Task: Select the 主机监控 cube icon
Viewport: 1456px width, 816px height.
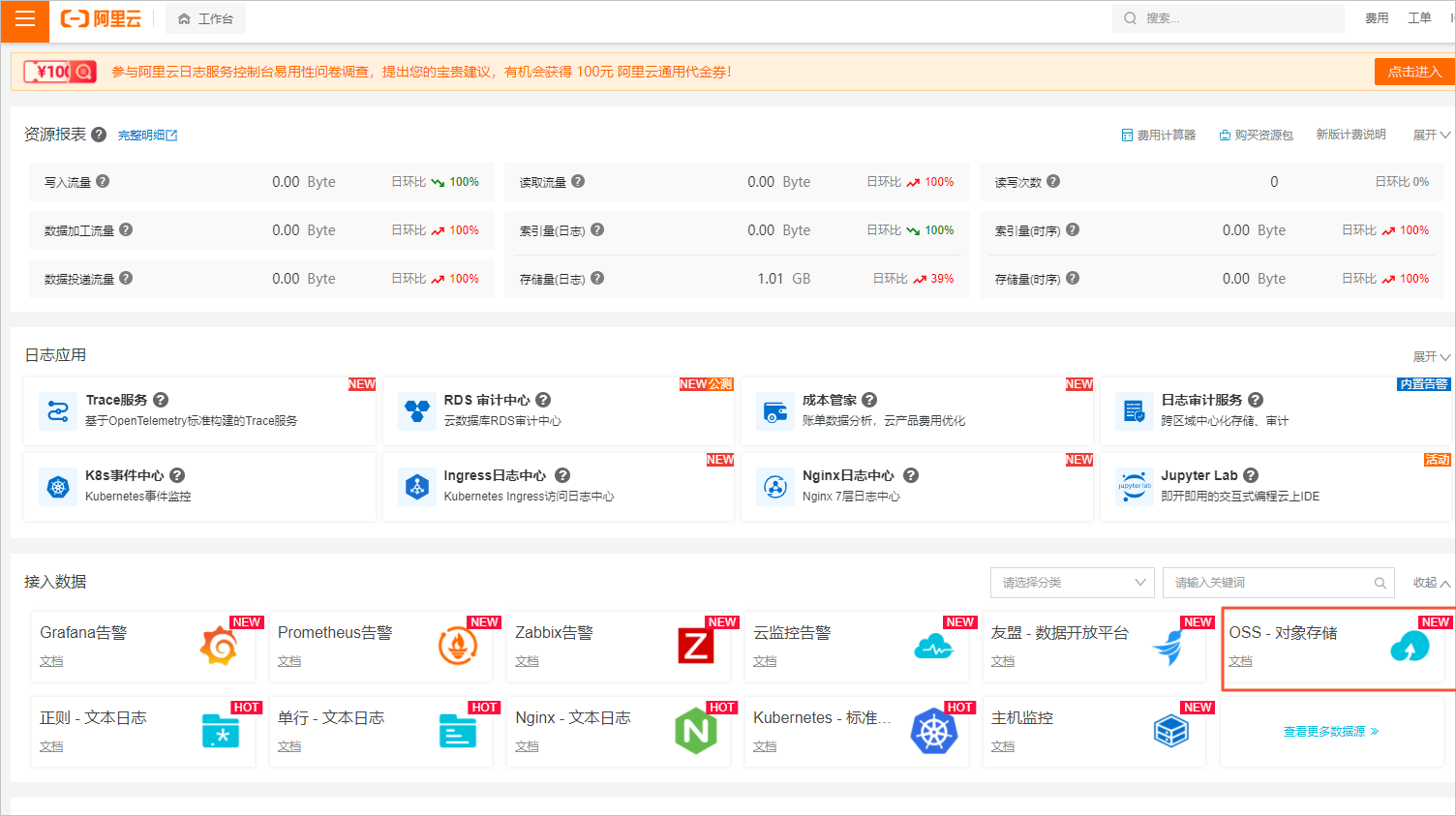Action: point(1171,731)
